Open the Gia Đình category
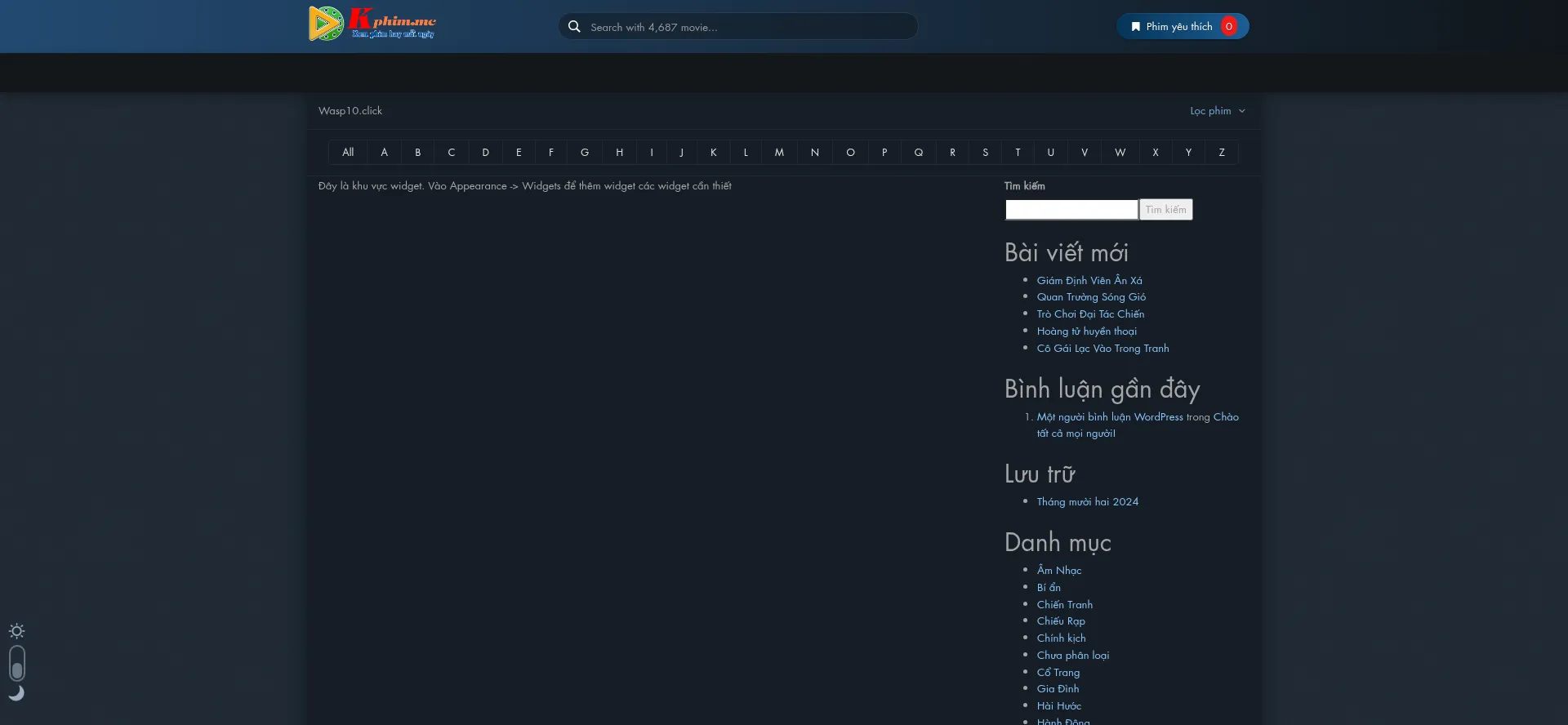Viewport: 1568px width, 725px height. coord(1058,689)
